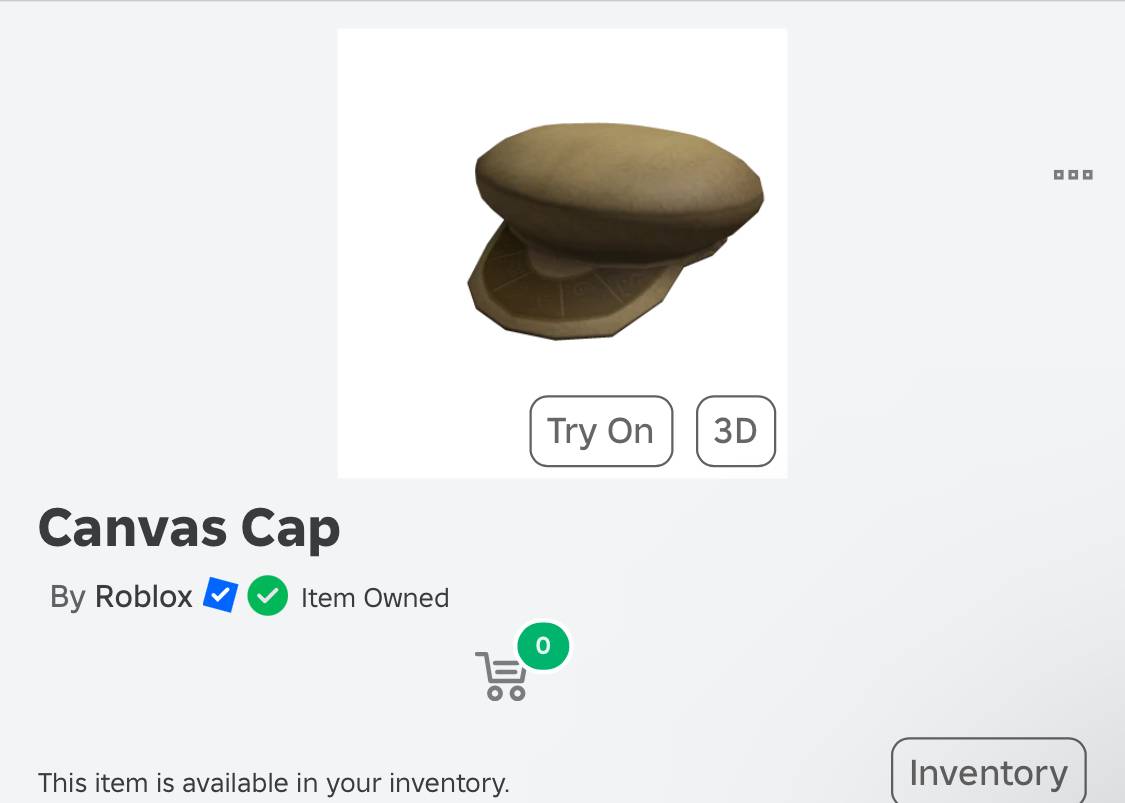
Task: Open the Roblox creator profile link
Action: (x=143, y=597)
